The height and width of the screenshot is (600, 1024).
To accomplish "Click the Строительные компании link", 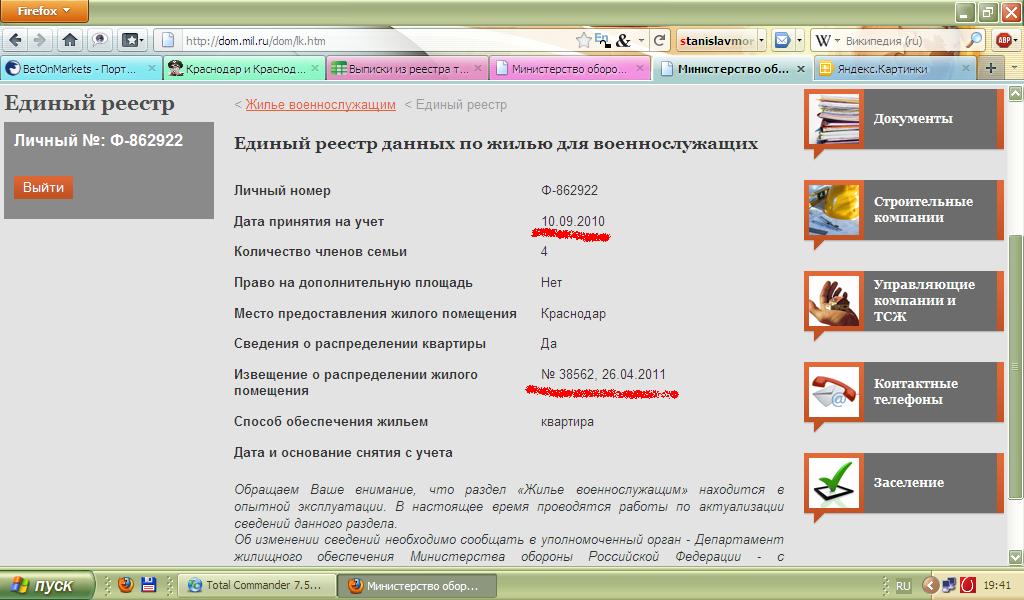I will (922, 209).
